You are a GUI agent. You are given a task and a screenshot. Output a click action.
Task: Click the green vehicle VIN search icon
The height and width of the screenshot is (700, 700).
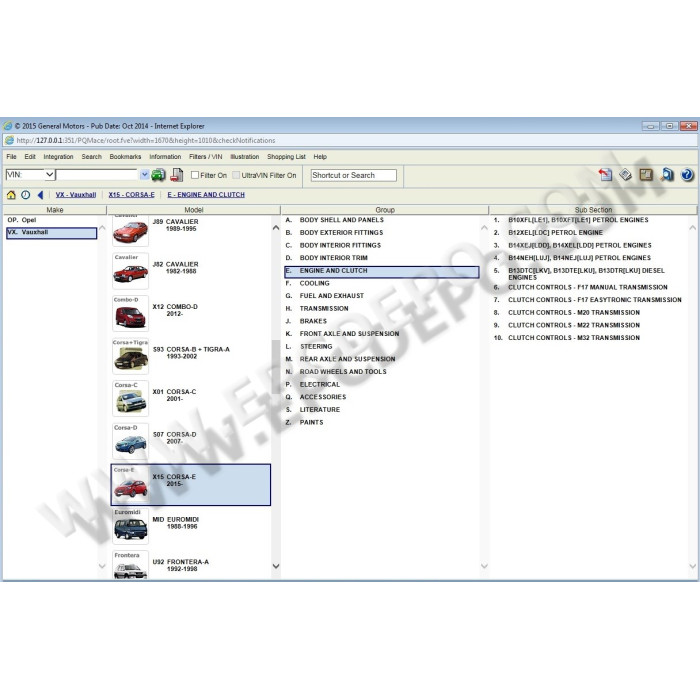pyautogui.click(x=158, y=175)
